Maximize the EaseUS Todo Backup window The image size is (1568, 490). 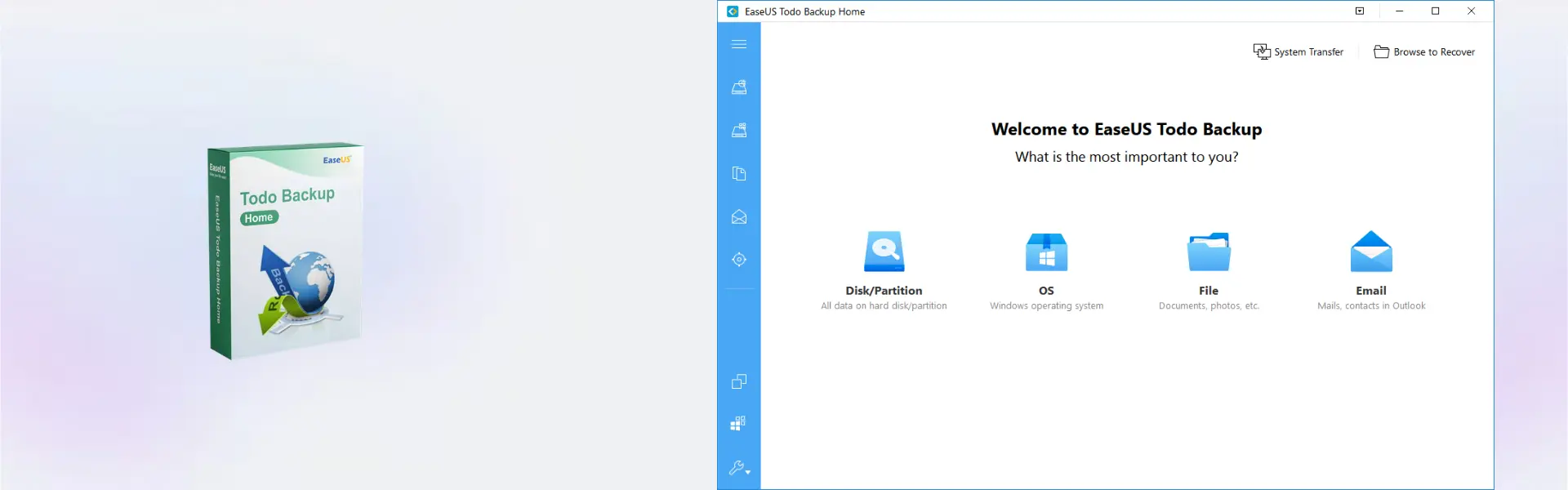click(x=1435, y=11)
